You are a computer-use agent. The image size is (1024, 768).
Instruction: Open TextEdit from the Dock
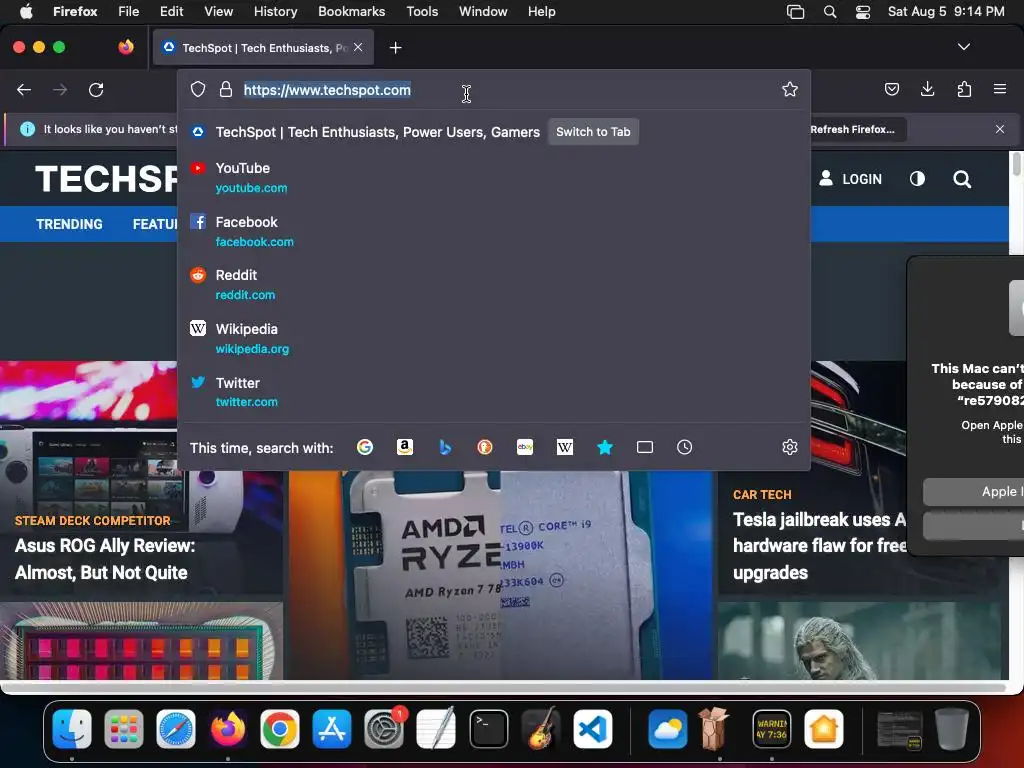(436, 729)
